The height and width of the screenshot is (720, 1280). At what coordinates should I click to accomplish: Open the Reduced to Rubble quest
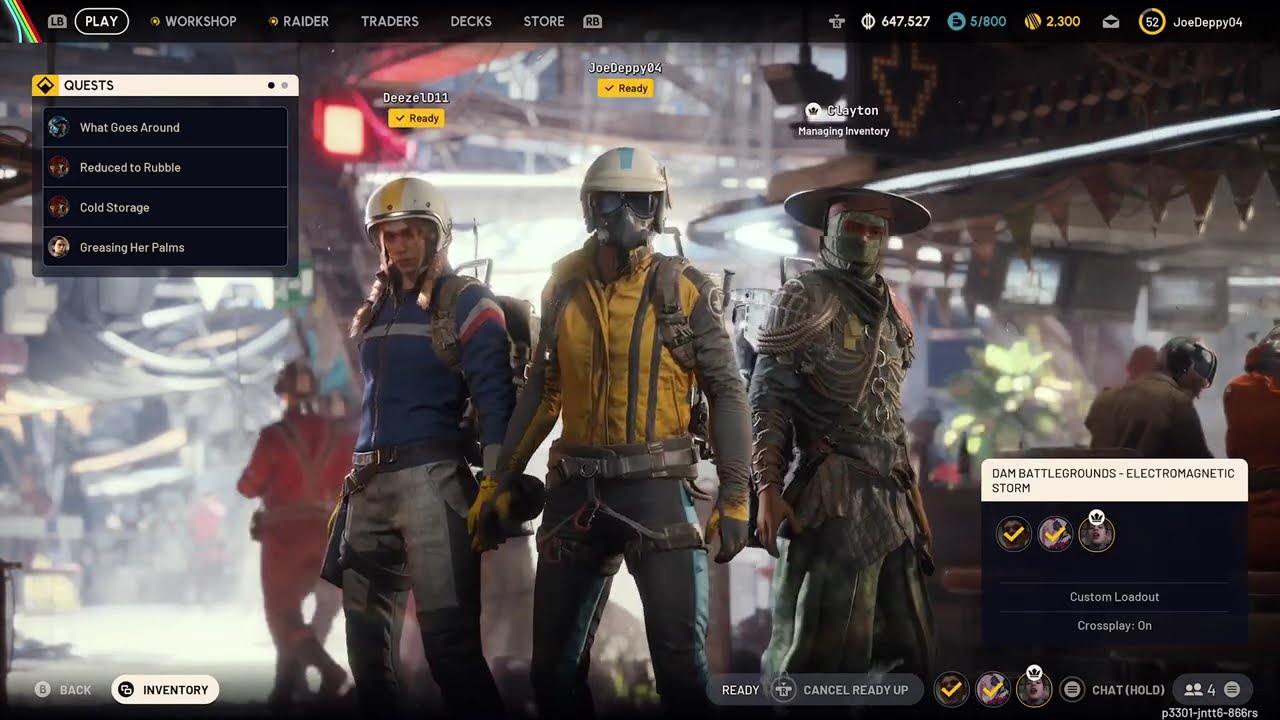tap(165, 167)
